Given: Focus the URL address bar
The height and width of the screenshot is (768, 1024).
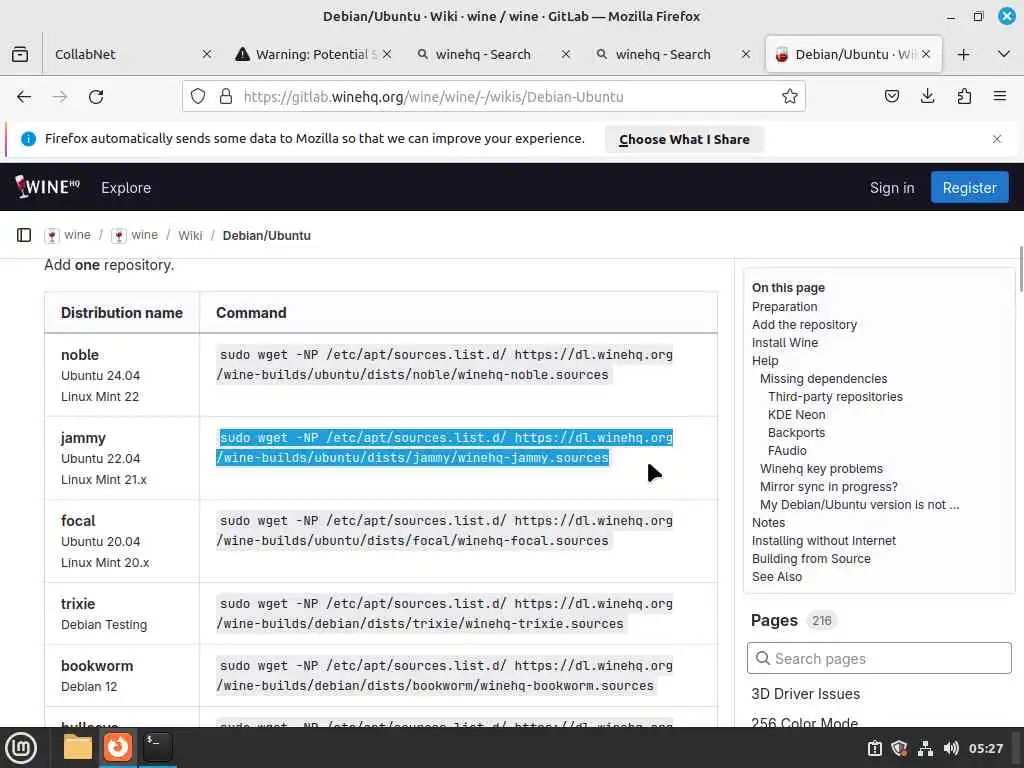Looking at the screenshot, I should pyautogui.click(x=496, y=97).
